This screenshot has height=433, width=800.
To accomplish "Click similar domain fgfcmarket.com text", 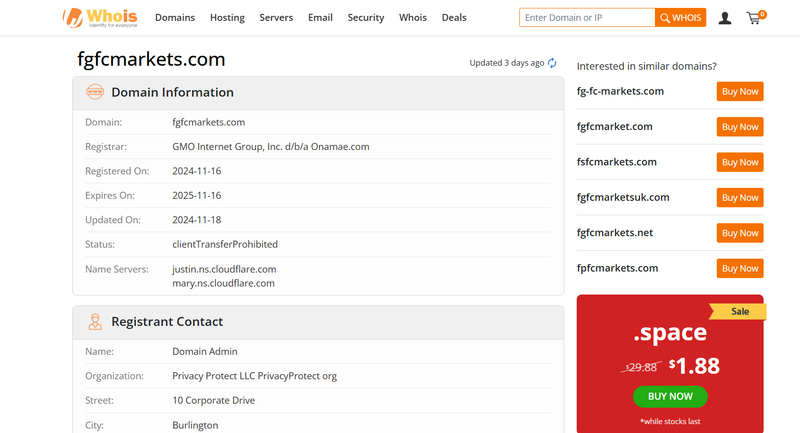I will pyautogui.click(x=614, y=126).
